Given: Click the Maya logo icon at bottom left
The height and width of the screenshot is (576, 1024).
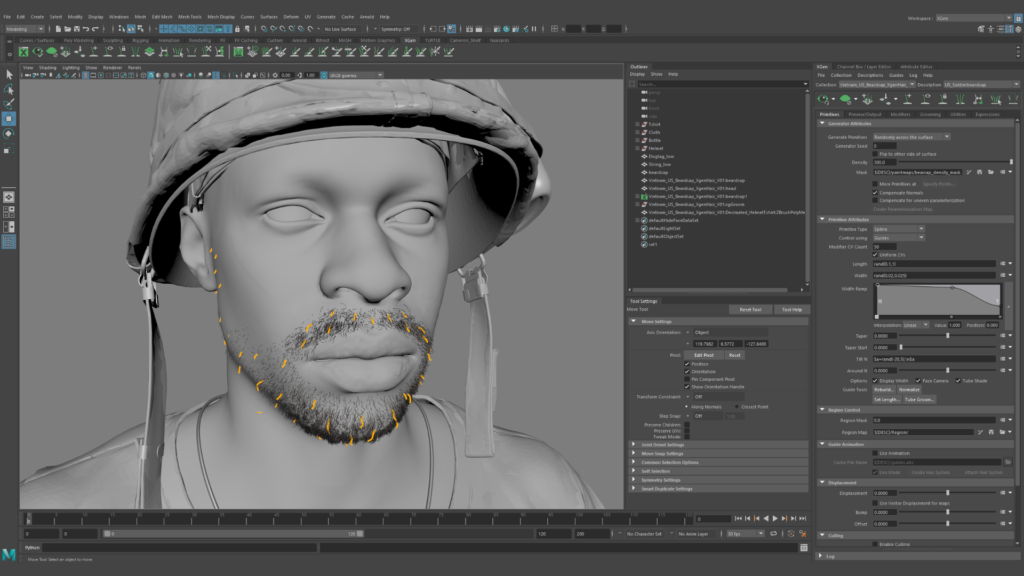Looking at the screenshot, I should tap(8, 553).
